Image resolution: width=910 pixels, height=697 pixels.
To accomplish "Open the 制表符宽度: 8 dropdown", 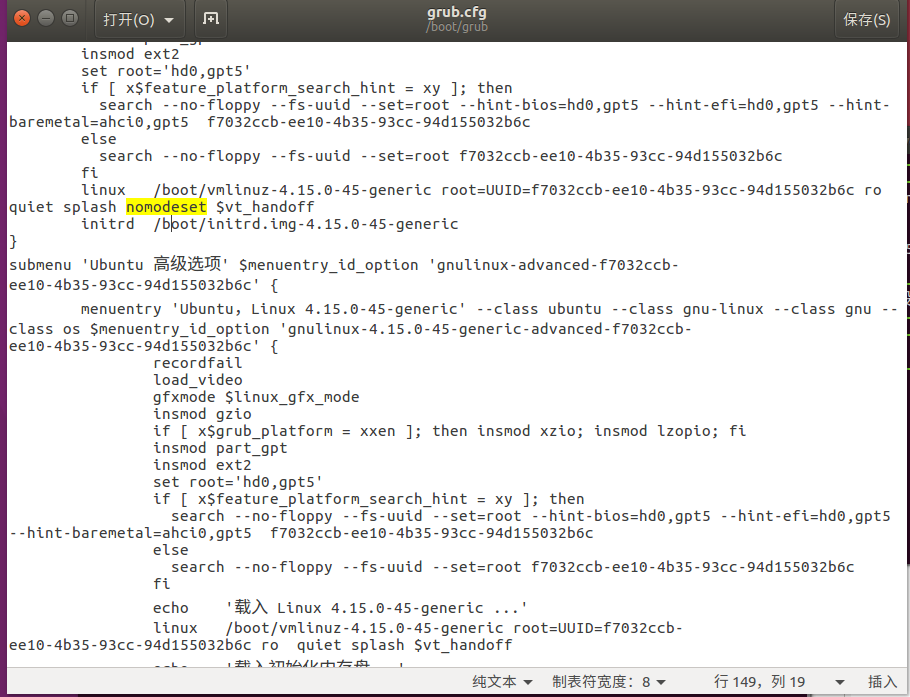I will pos(609,681).
